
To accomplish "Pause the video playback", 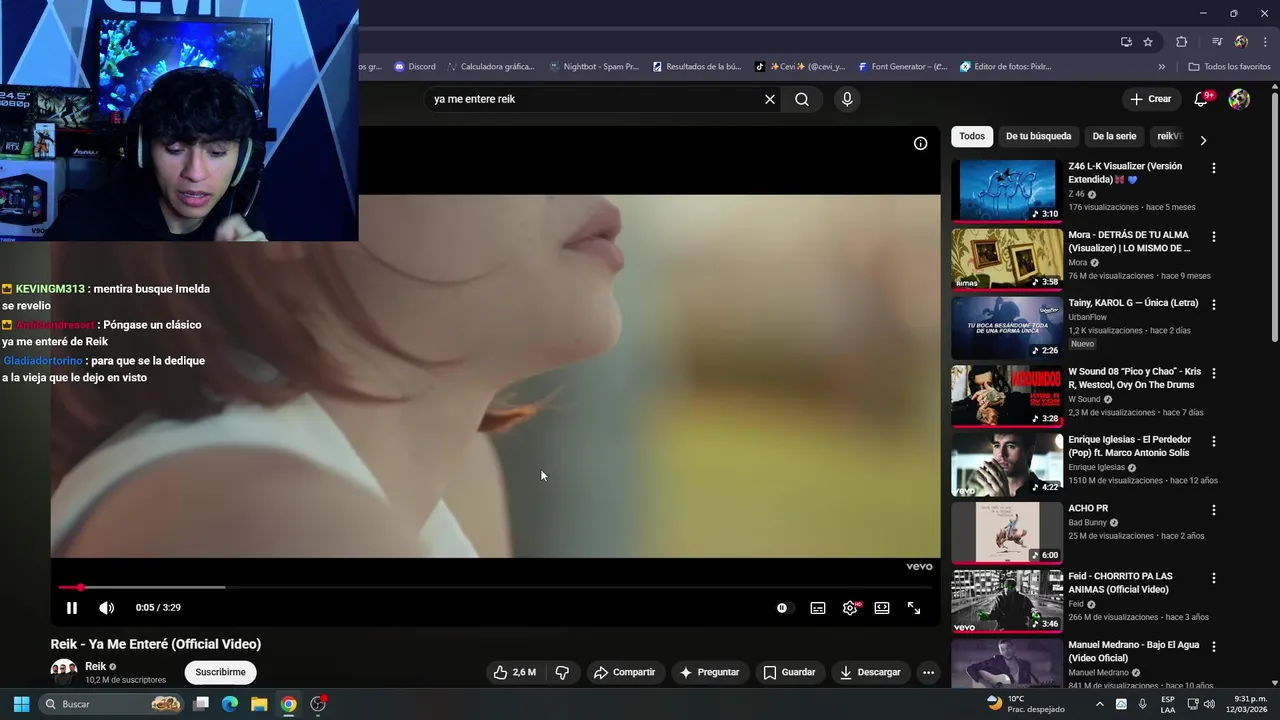I will pos(72,608).
